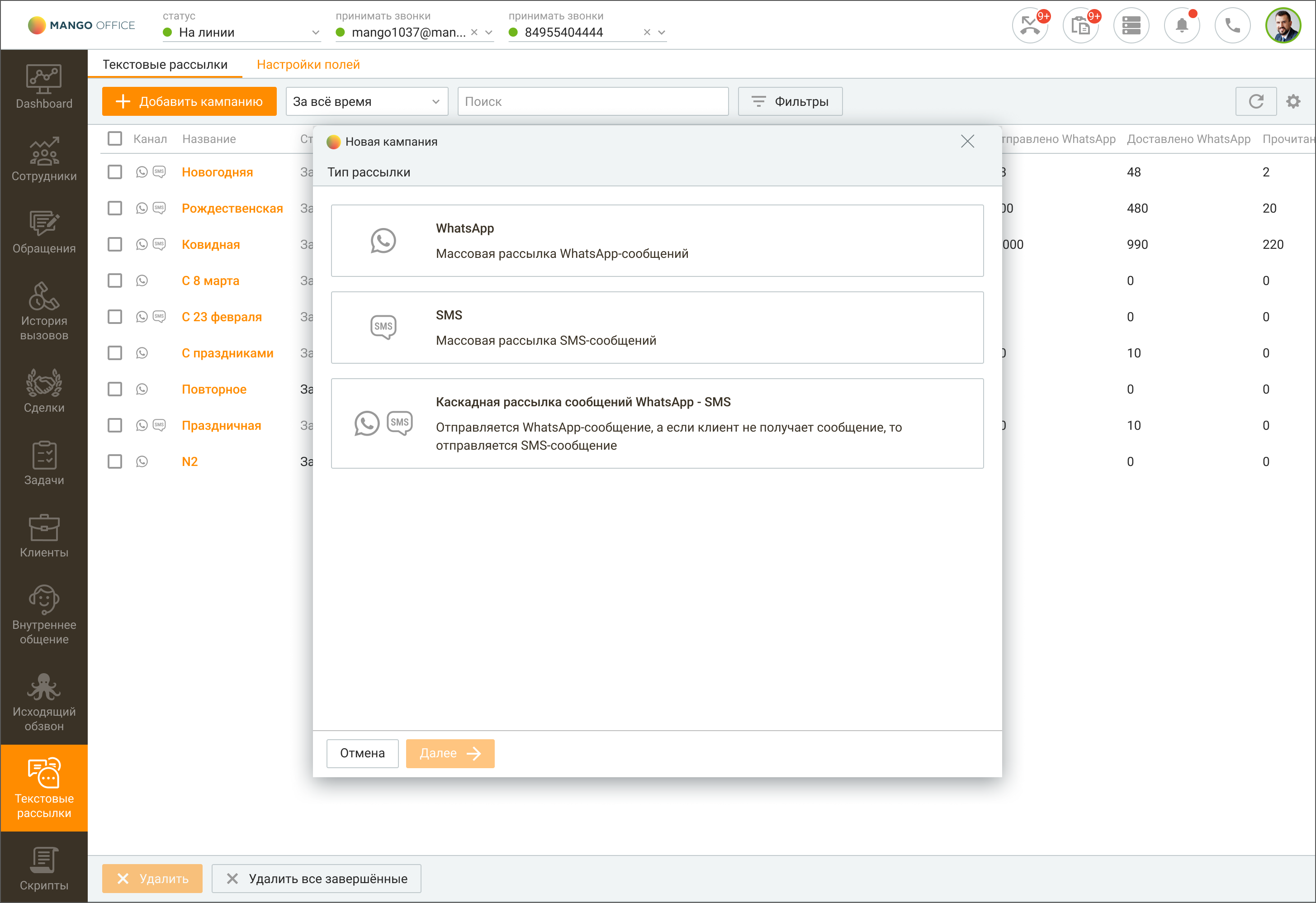This screenshot has height=903, width=1316.
Task: Click the Отмена button
Action: [362, 753]
